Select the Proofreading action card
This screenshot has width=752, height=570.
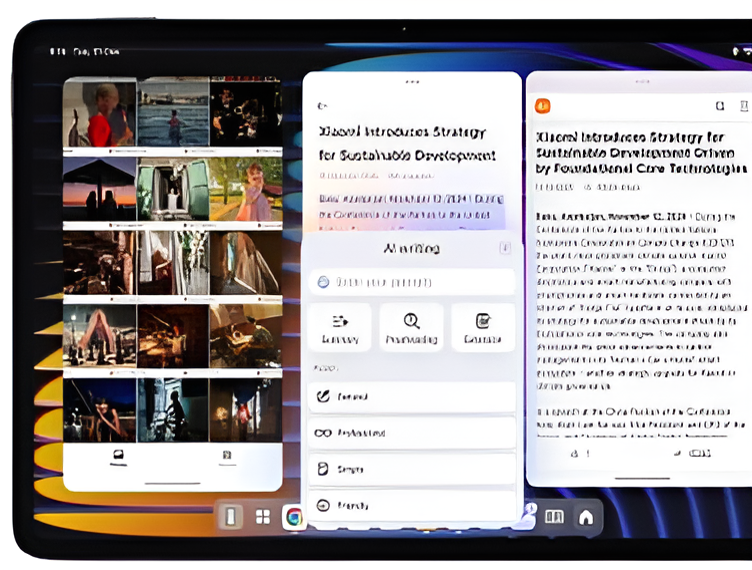(x=411, y=327)
